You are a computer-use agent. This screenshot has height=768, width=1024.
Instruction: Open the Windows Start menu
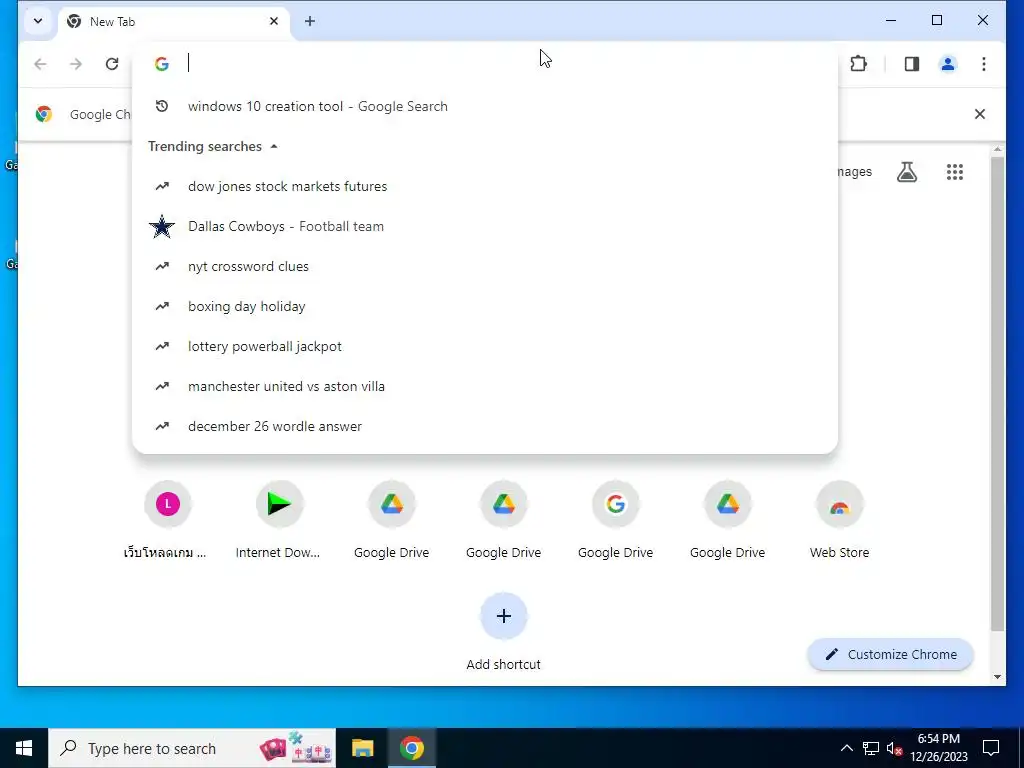[24, 748]
